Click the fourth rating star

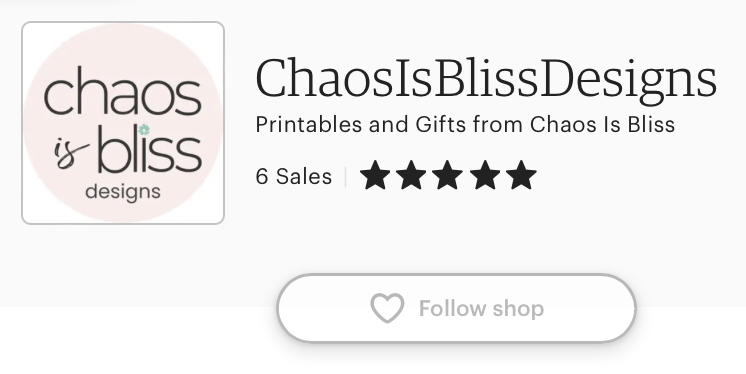pyautogui.click(x=485, y=176)
